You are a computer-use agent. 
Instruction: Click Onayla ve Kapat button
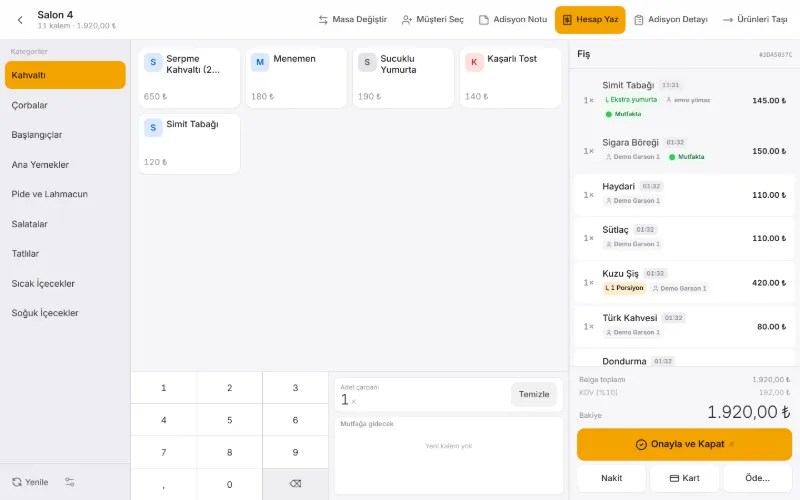pos(684,444)
